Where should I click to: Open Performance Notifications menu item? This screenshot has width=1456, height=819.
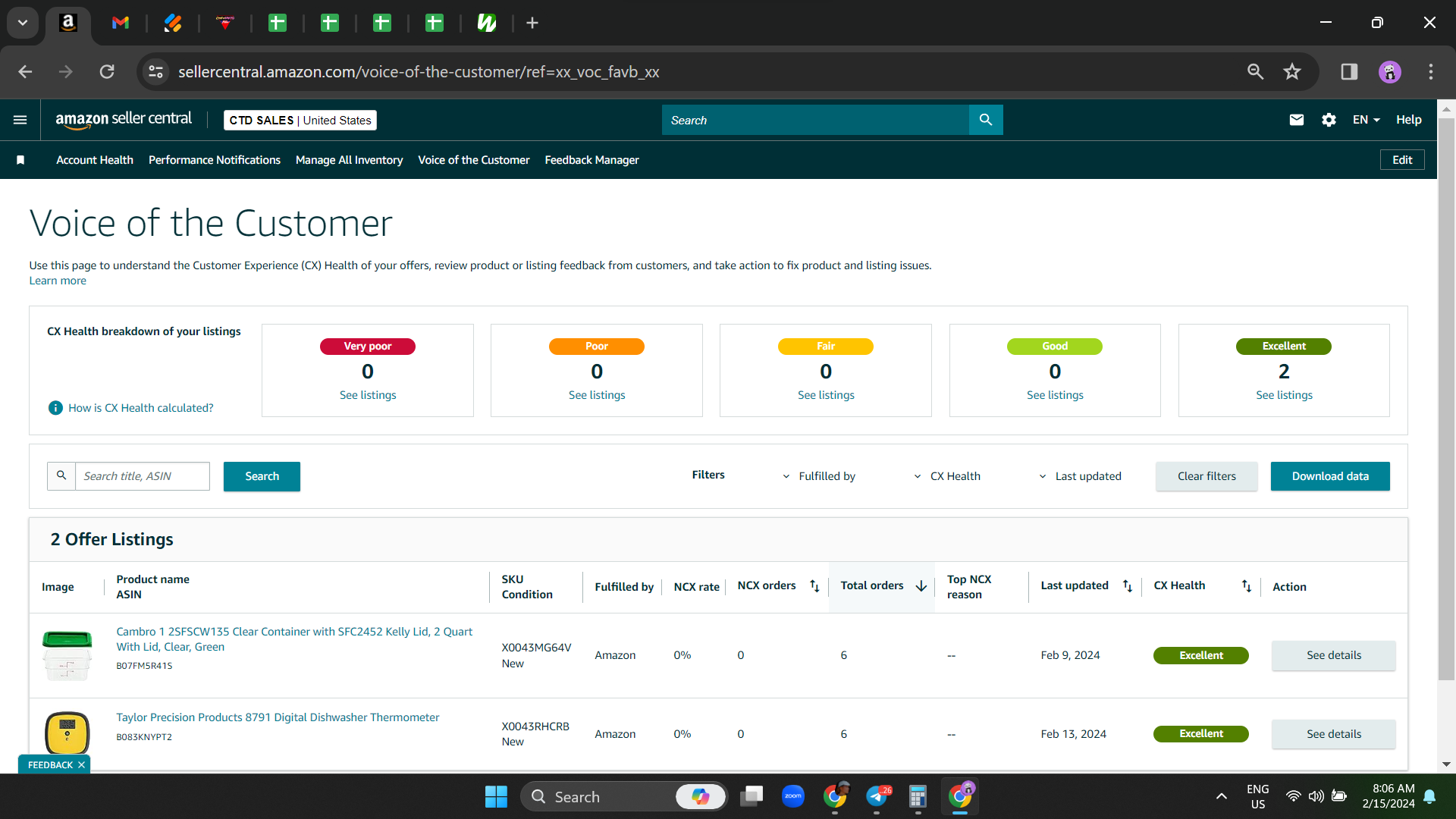pos(215,160)
